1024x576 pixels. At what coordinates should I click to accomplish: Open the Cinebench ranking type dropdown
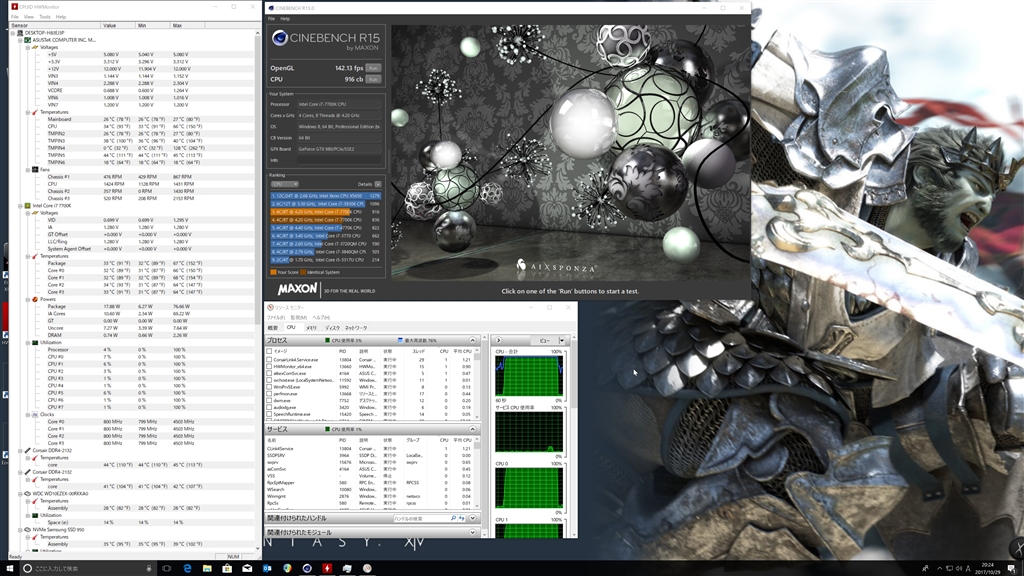point(285,184)
